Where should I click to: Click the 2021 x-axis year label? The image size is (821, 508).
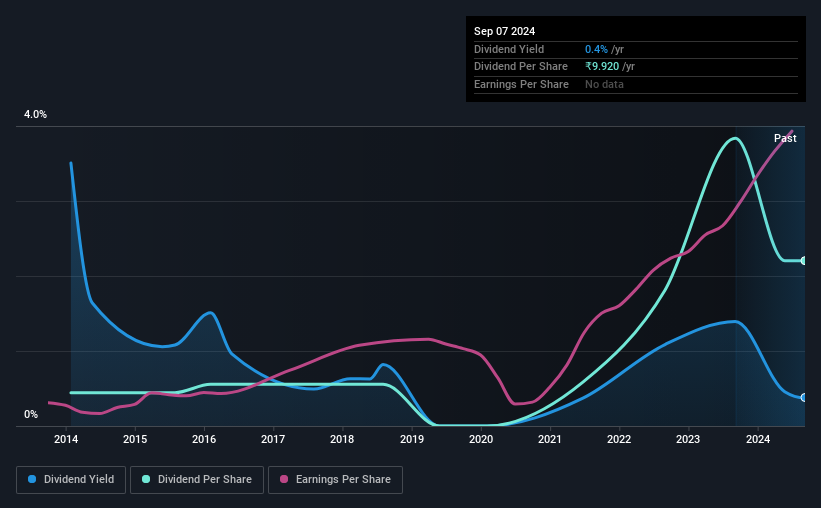(x=550, y=439)
